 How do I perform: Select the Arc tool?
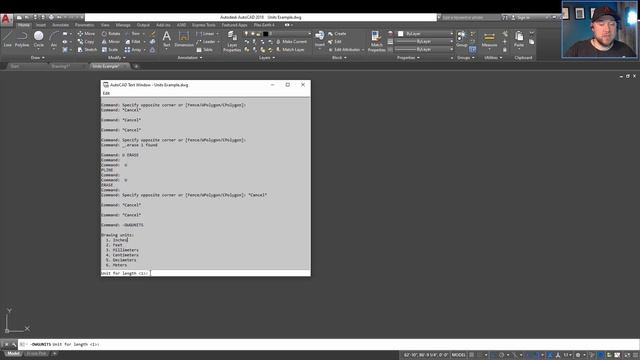[54, 39]
